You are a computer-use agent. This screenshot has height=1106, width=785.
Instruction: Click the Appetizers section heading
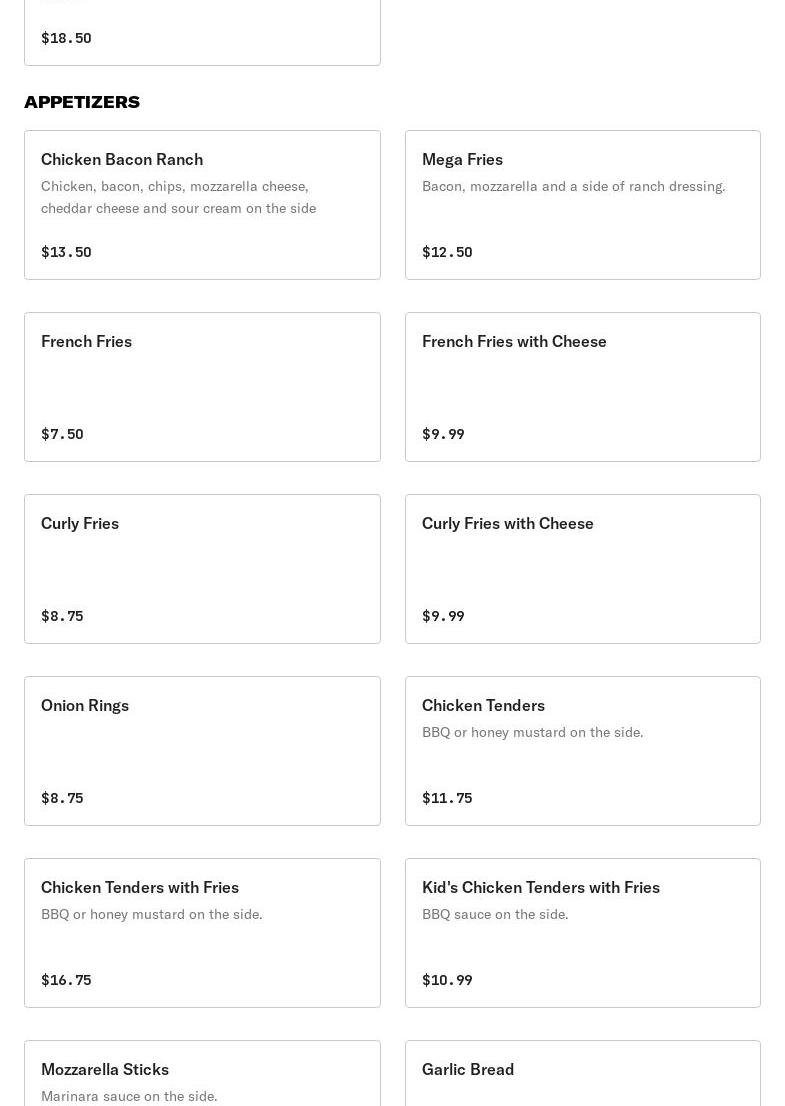(82, 102)
